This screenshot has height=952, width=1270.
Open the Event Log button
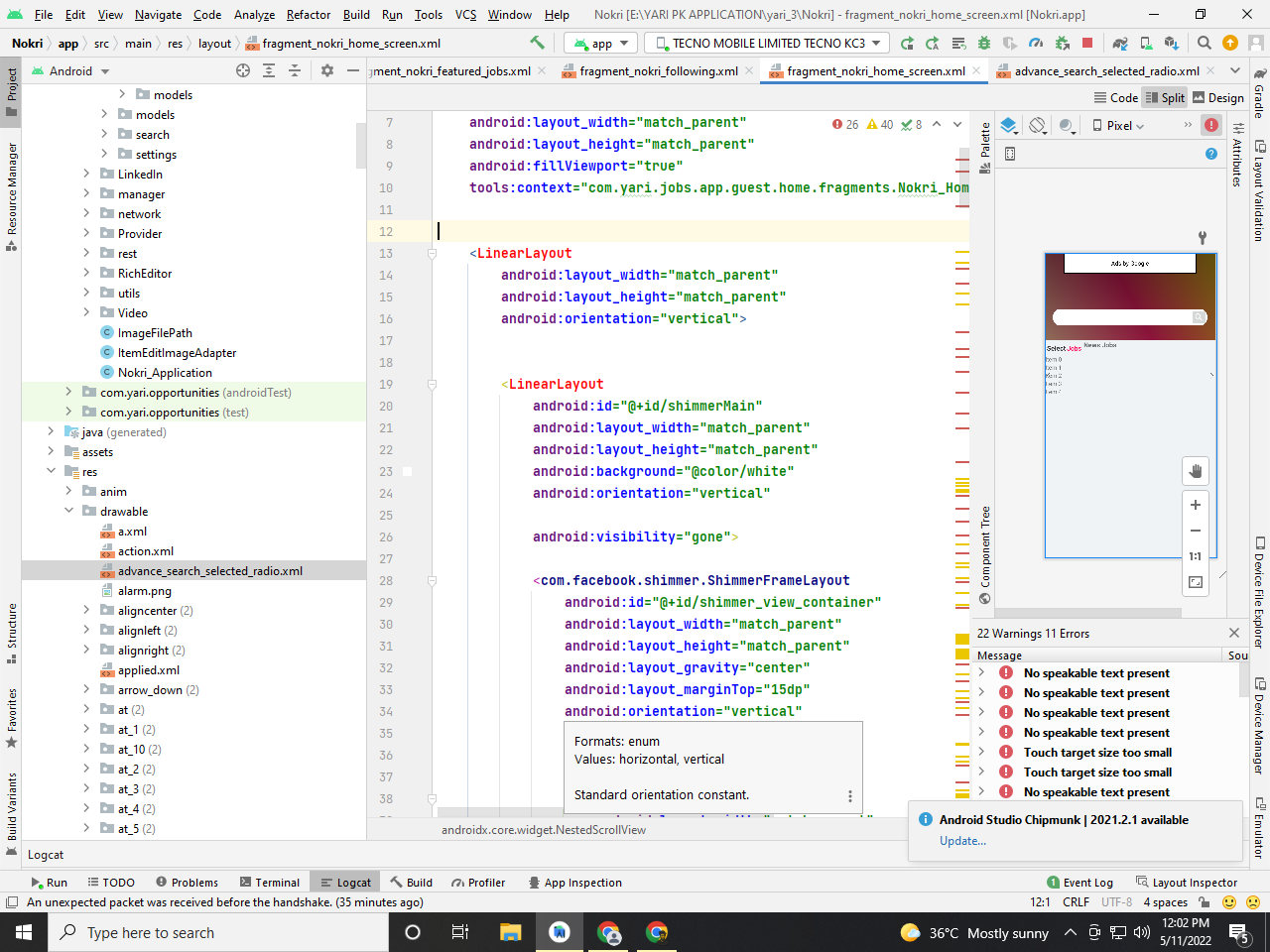[1079, 882]
